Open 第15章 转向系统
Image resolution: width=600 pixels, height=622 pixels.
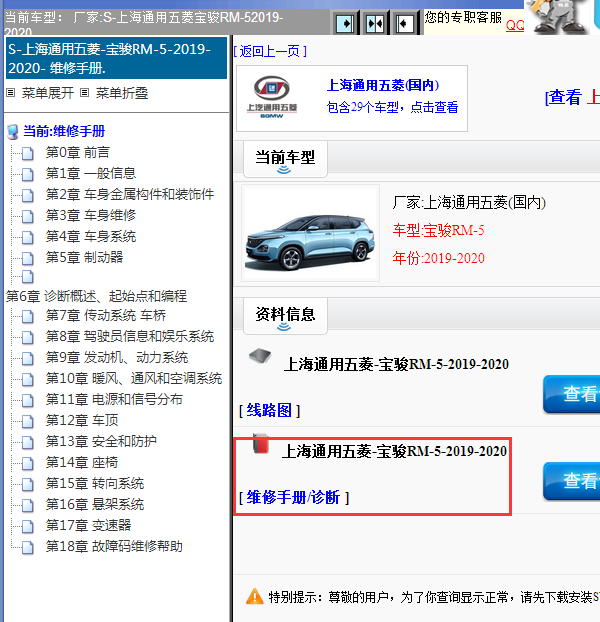click(x=95, y=484)
